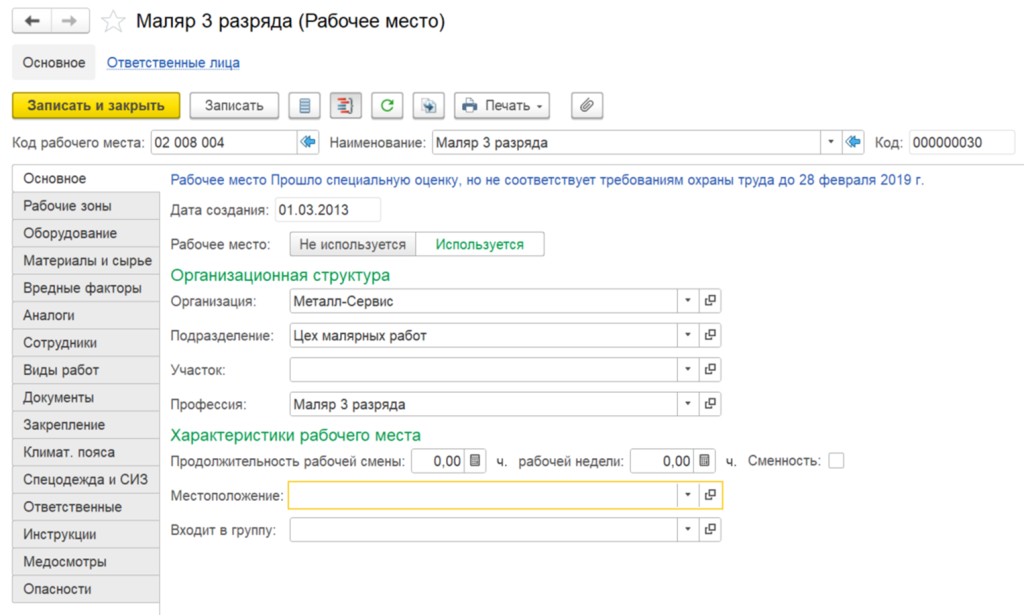Add form to favorites with star icon
The image size is (1024, 615).
pyautogui.click(x=113, y=22)
